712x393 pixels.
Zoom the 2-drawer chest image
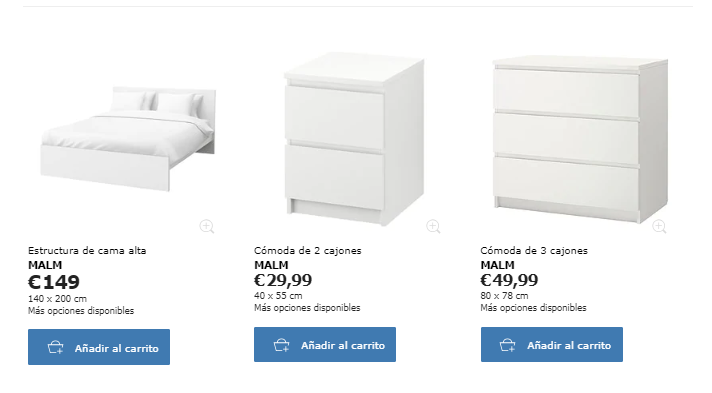433,226
